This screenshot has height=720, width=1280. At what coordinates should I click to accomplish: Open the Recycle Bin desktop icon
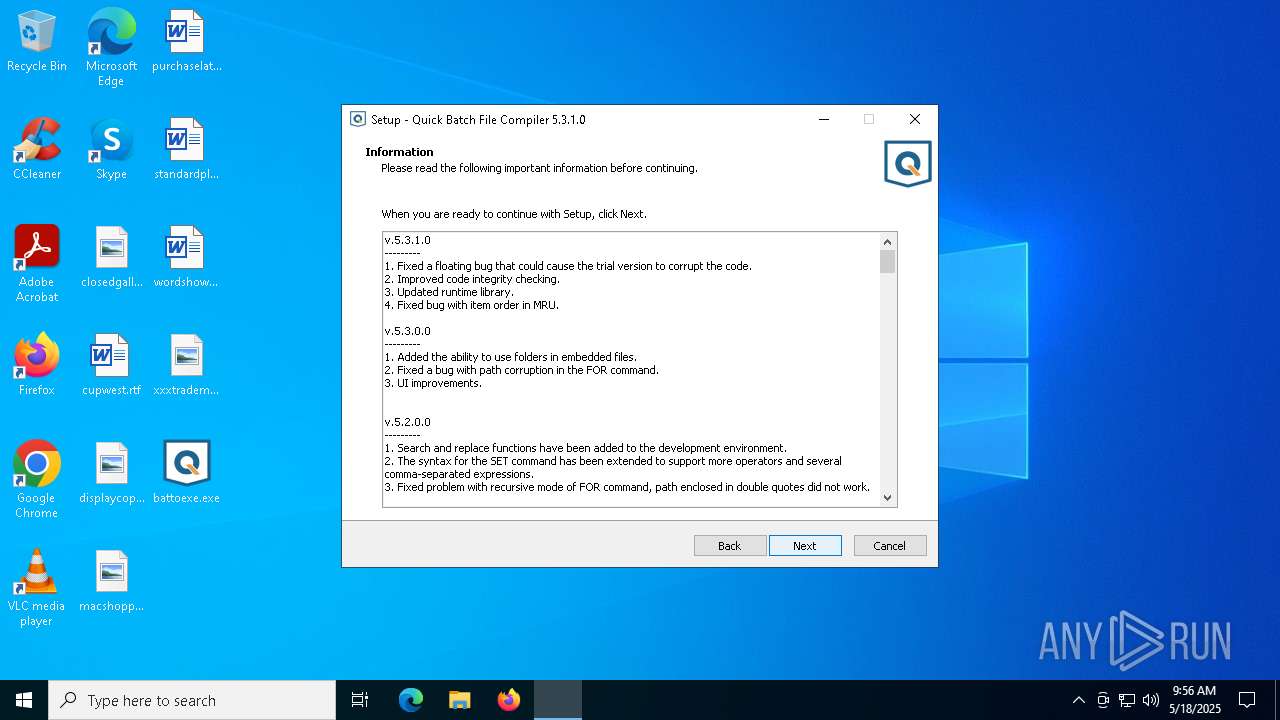pyautogui.click(x=37, y=42)
